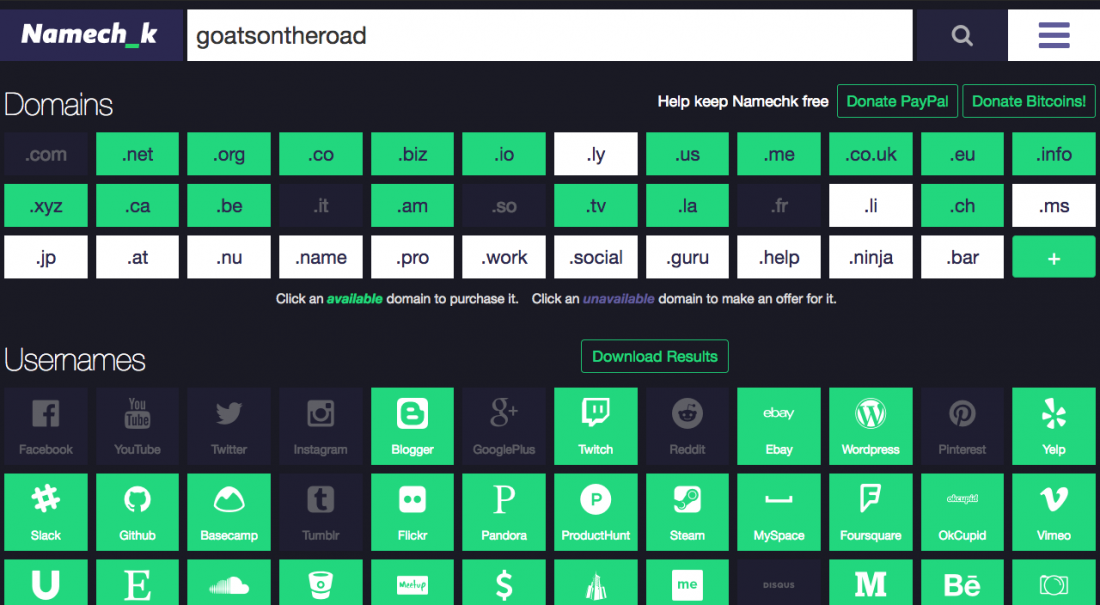Select the .biz domain tile
1100x605 pixels.
(x=412, y=154)
